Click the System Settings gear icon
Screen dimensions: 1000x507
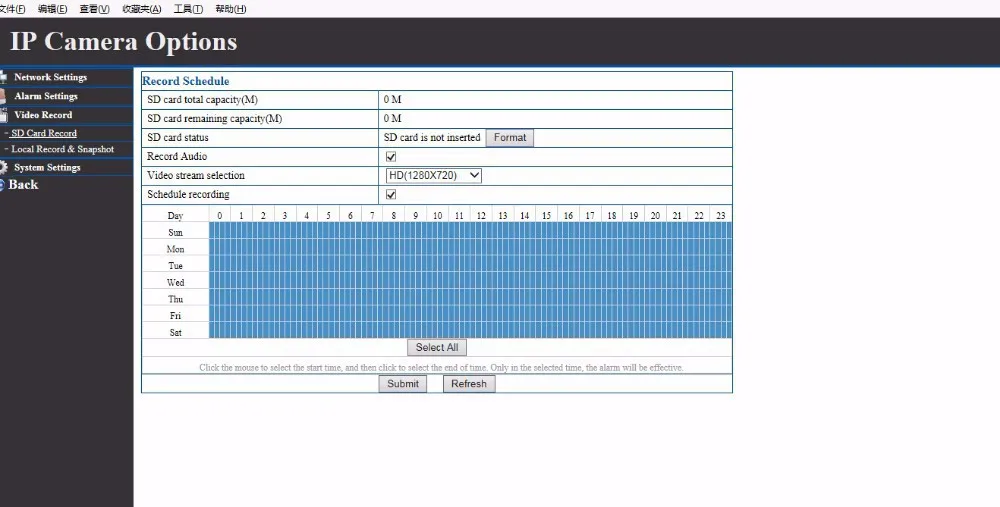pyautogui.click(x=3, y=168)
